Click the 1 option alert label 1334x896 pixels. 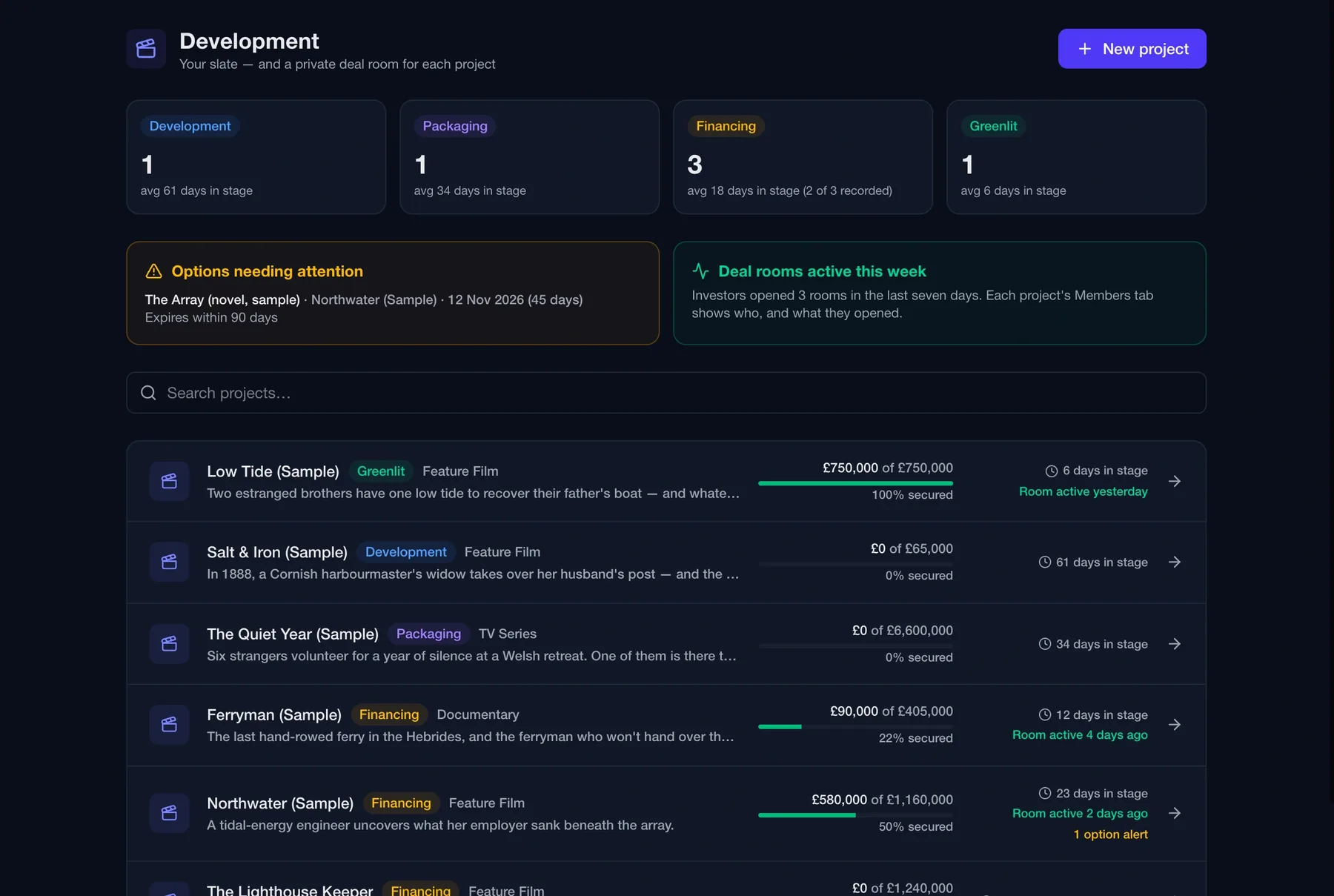coord(1110,834)
